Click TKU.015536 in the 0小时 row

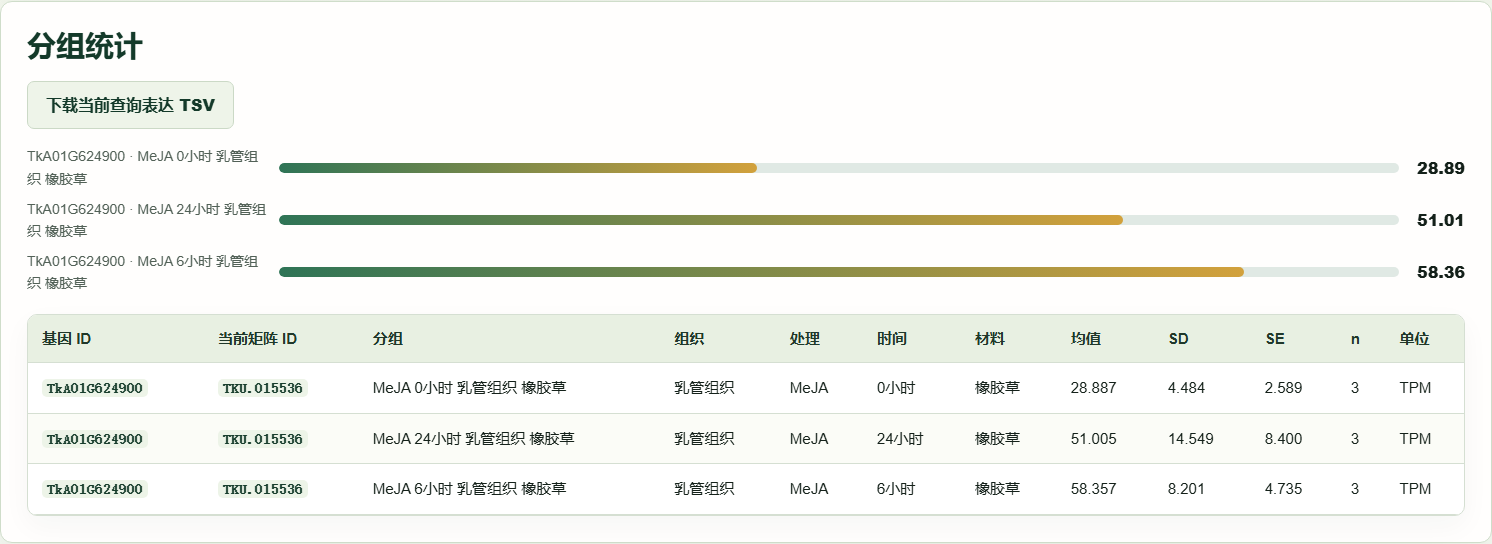click(x=263, y=388)
